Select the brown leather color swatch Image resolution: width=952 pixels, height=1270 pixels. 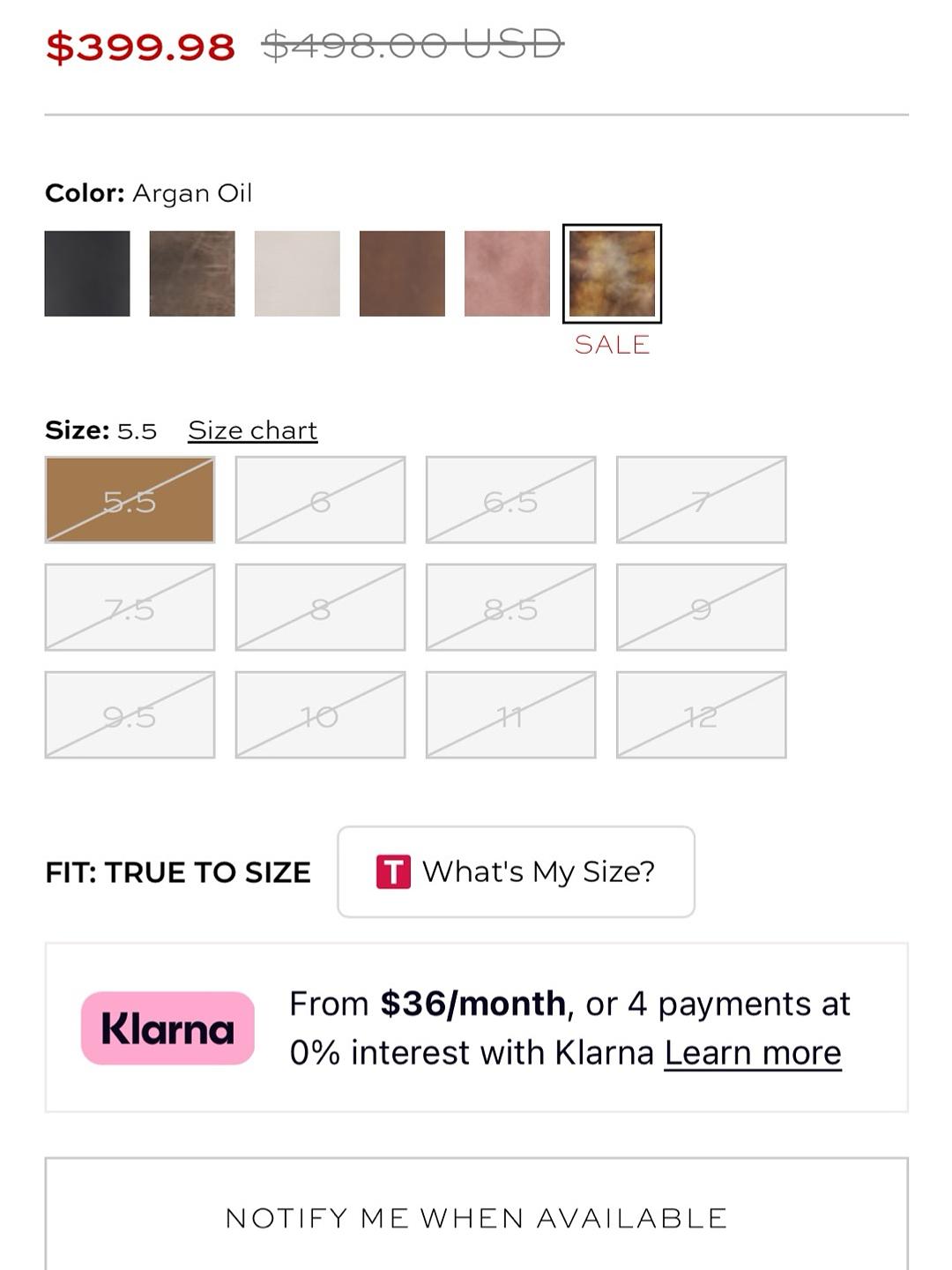tap(402, 273)
